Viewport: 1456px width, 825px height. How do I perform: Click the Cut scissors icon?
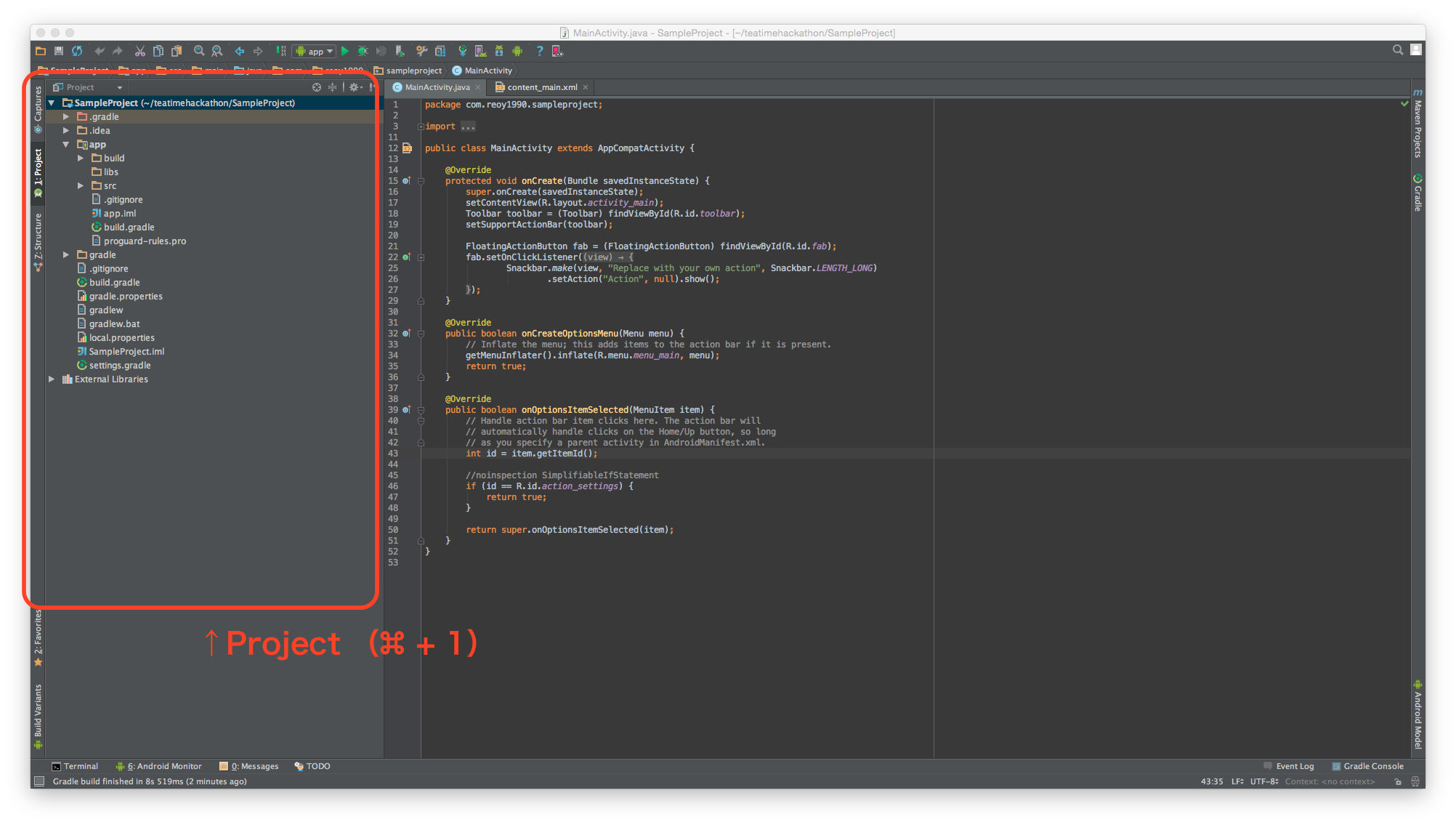coord(139,51)
